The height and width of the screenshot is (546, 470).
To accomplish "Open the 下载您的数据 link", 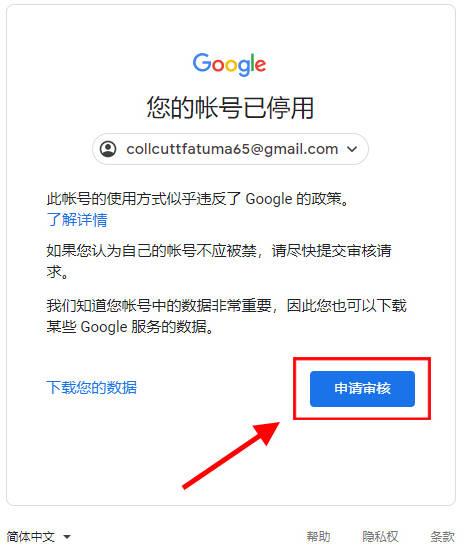I will click(92, 388).
